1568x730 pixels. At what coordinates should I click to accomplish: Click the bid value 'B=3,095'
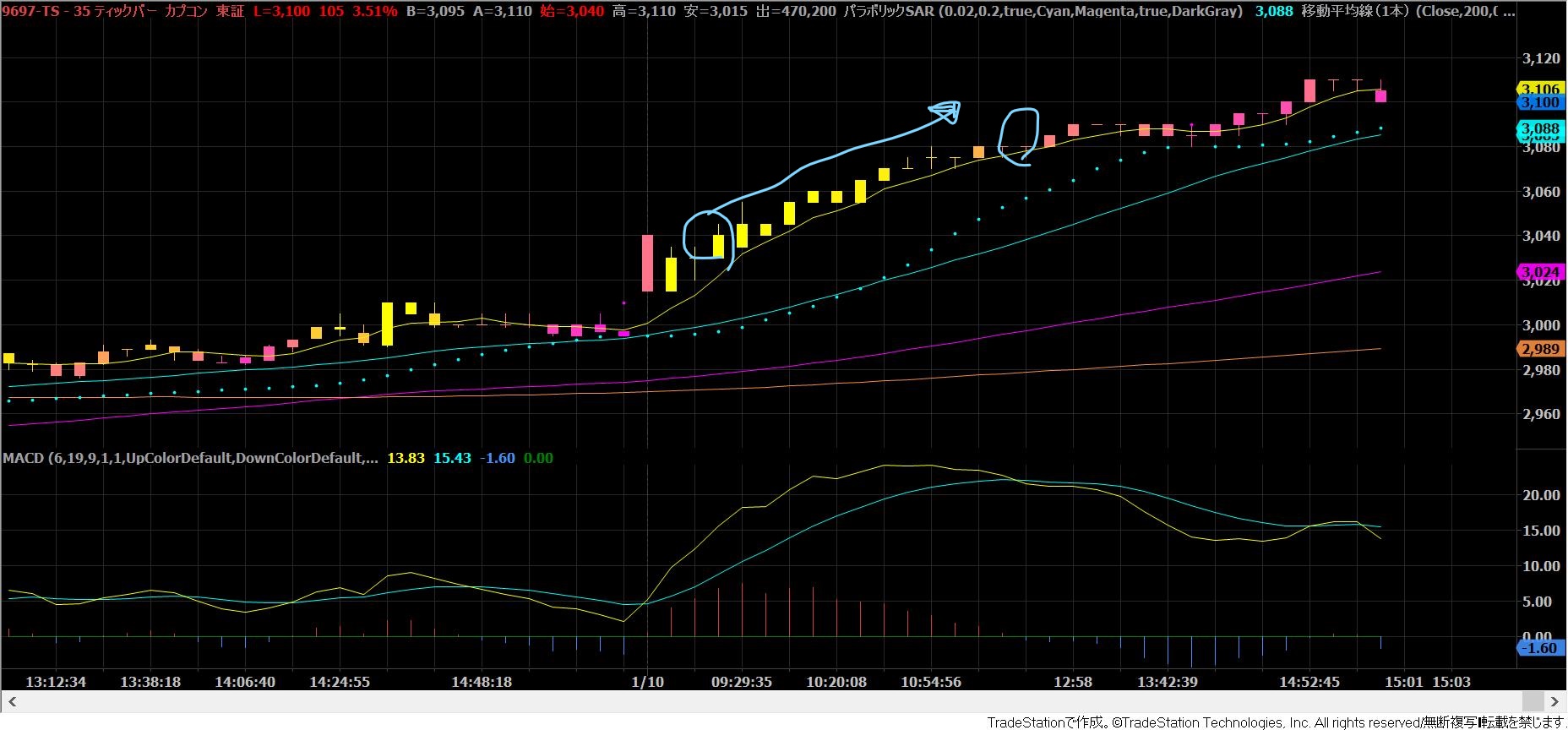(x=435, y=11)
